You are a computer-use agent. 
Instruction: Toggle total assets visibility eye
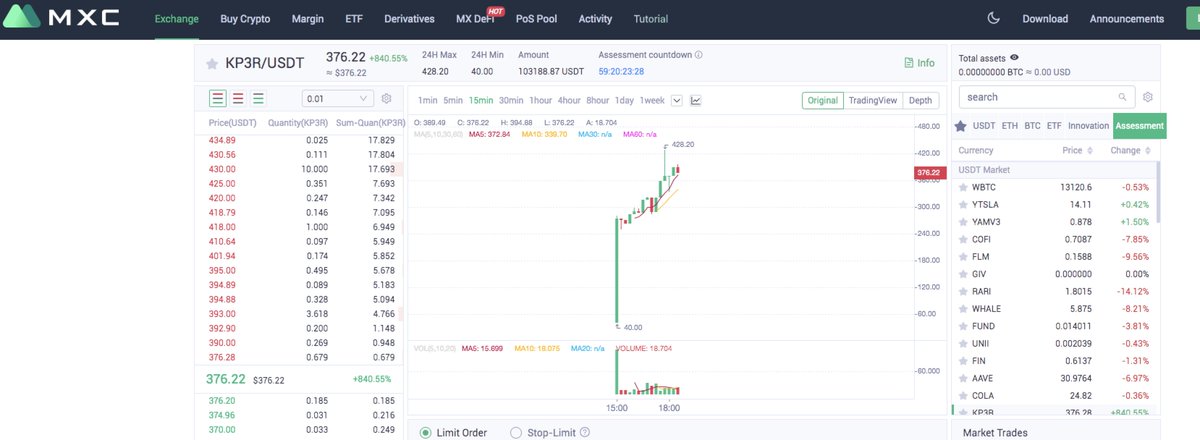(x=1015, y=58)
